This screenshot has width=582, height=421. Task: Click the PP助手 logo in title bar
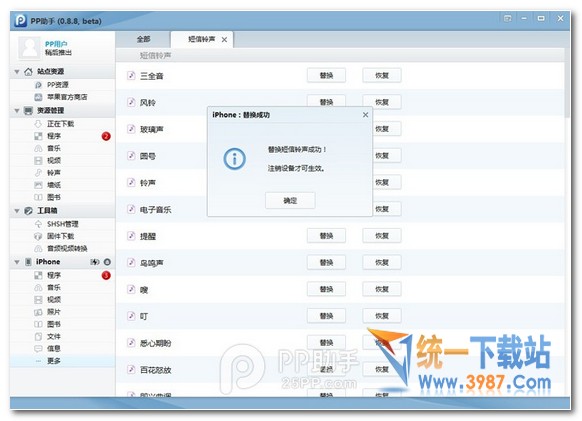click(x=20, y=20)
